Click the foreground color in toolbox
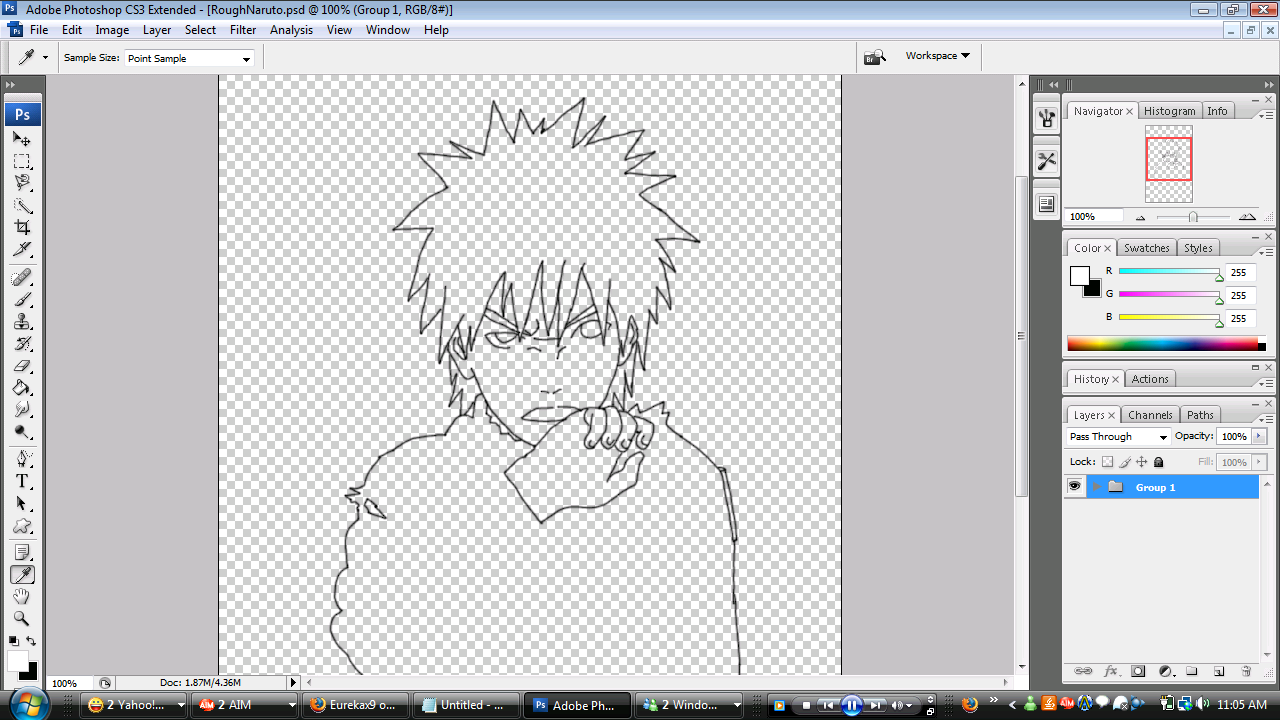 pyautogui.click(x=17, y=660)
